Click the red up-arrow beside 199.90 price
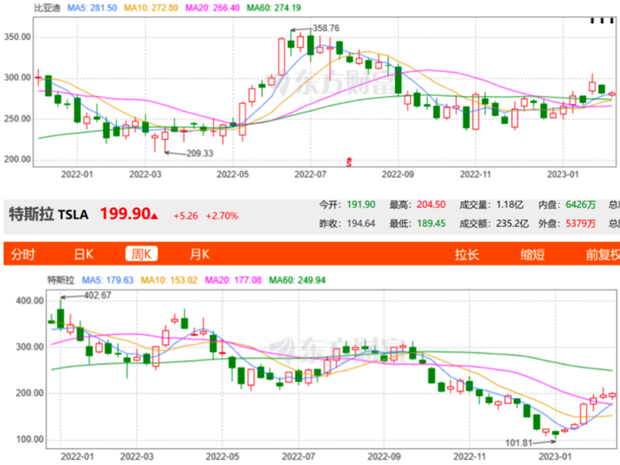The width and height of the screenshot is (620, 465). [155, 216]
